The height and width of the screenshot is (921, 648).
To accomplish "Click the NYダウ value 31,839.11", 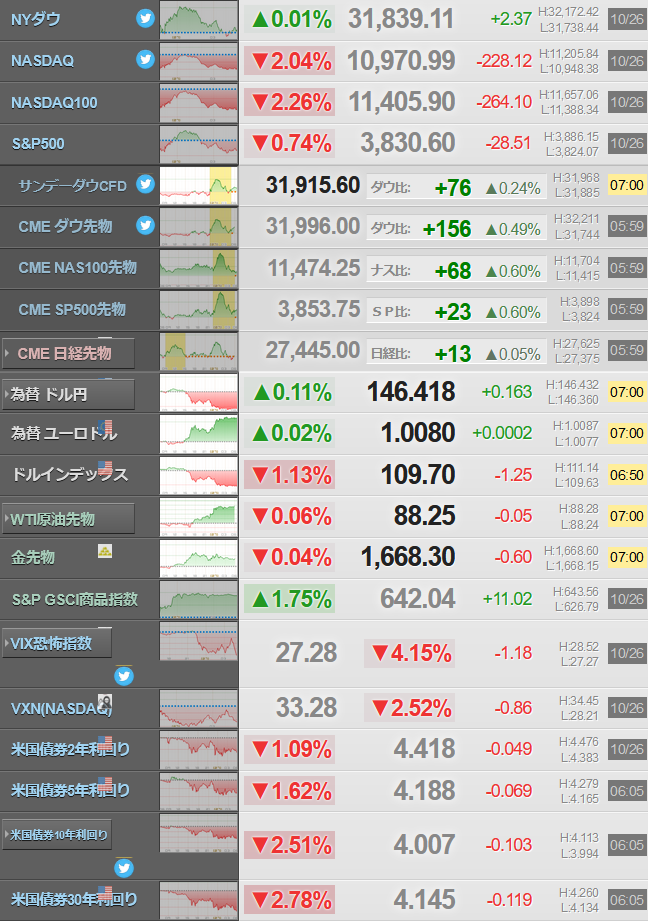I will (401, 19).
